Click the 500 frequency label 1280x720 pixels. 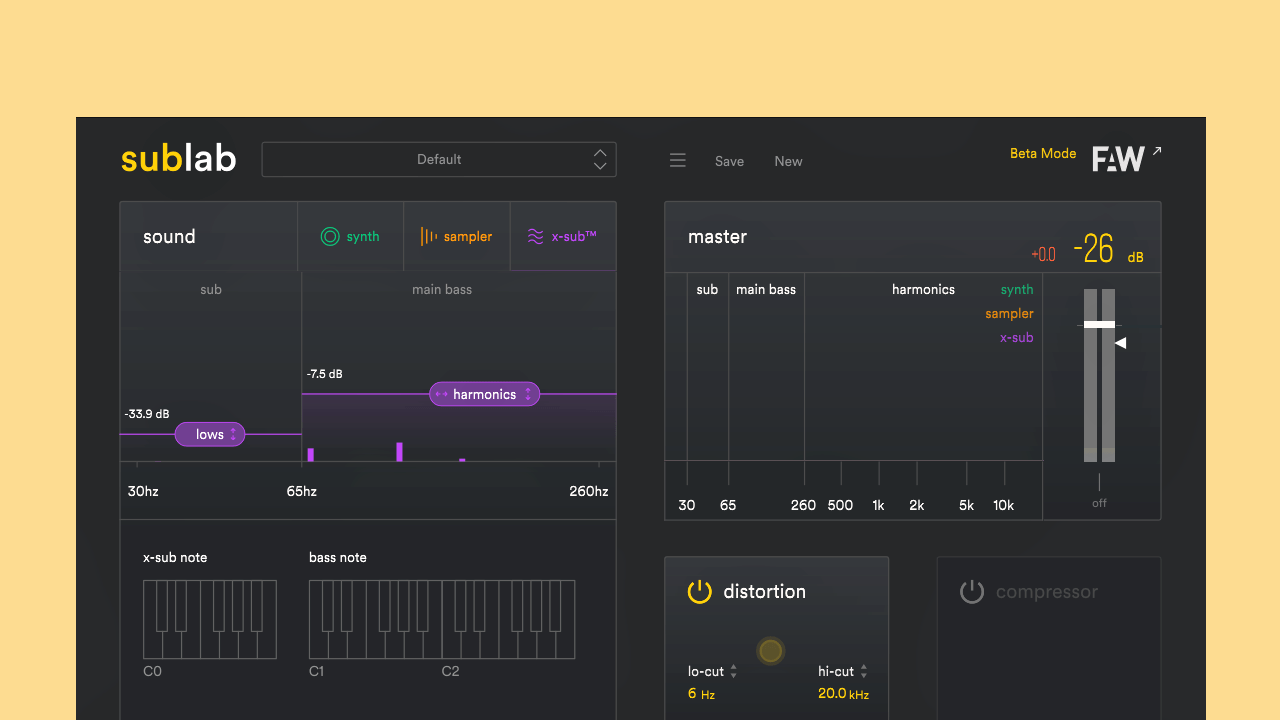pos(840,505)
